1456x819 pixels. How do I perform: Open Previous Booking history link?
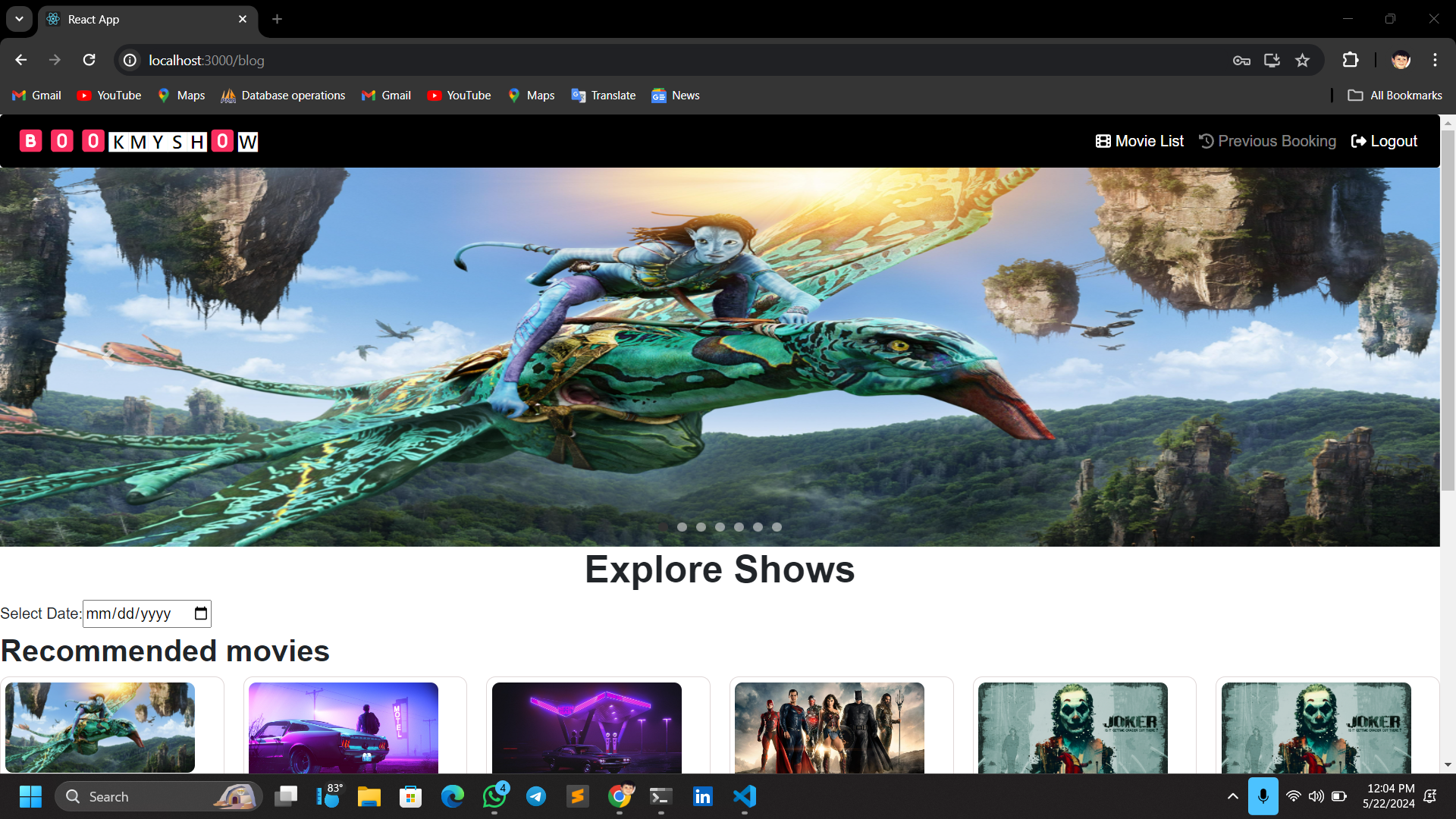pyautogui.click(x=1267, y=141)
